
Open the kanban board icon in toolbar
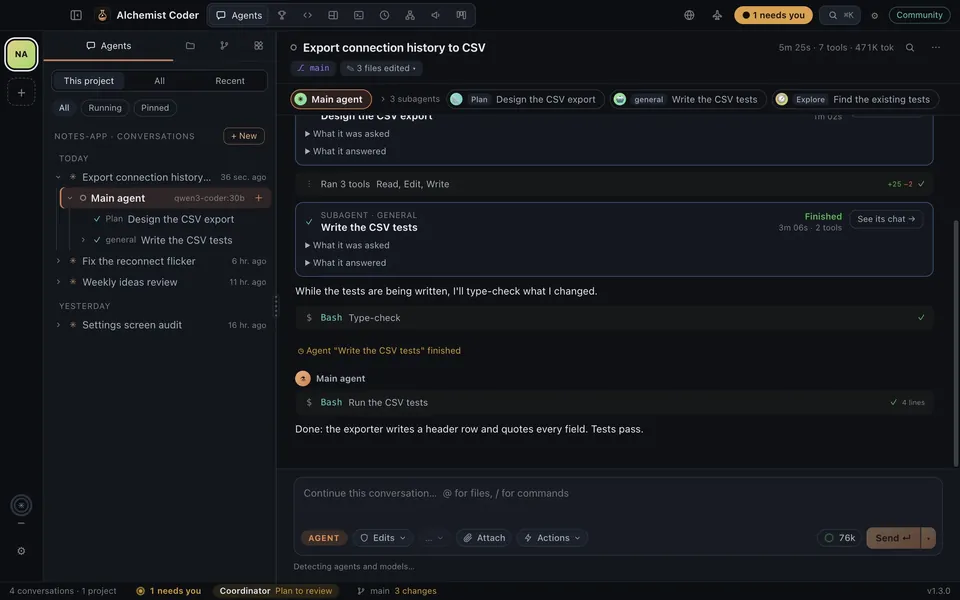click(x=461, y=15)
